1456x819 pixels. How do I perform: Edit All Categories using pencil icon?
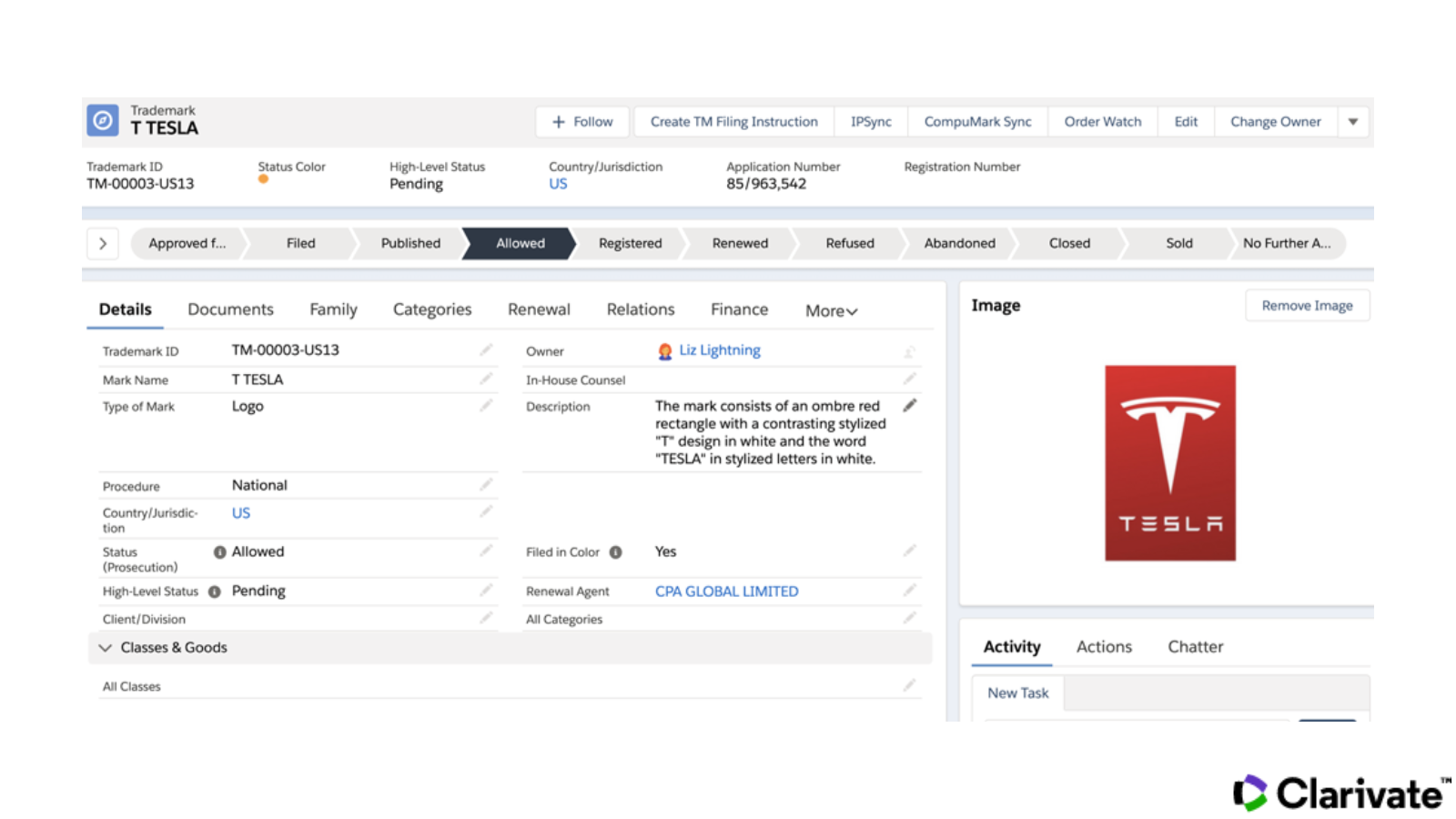point(909,618)
